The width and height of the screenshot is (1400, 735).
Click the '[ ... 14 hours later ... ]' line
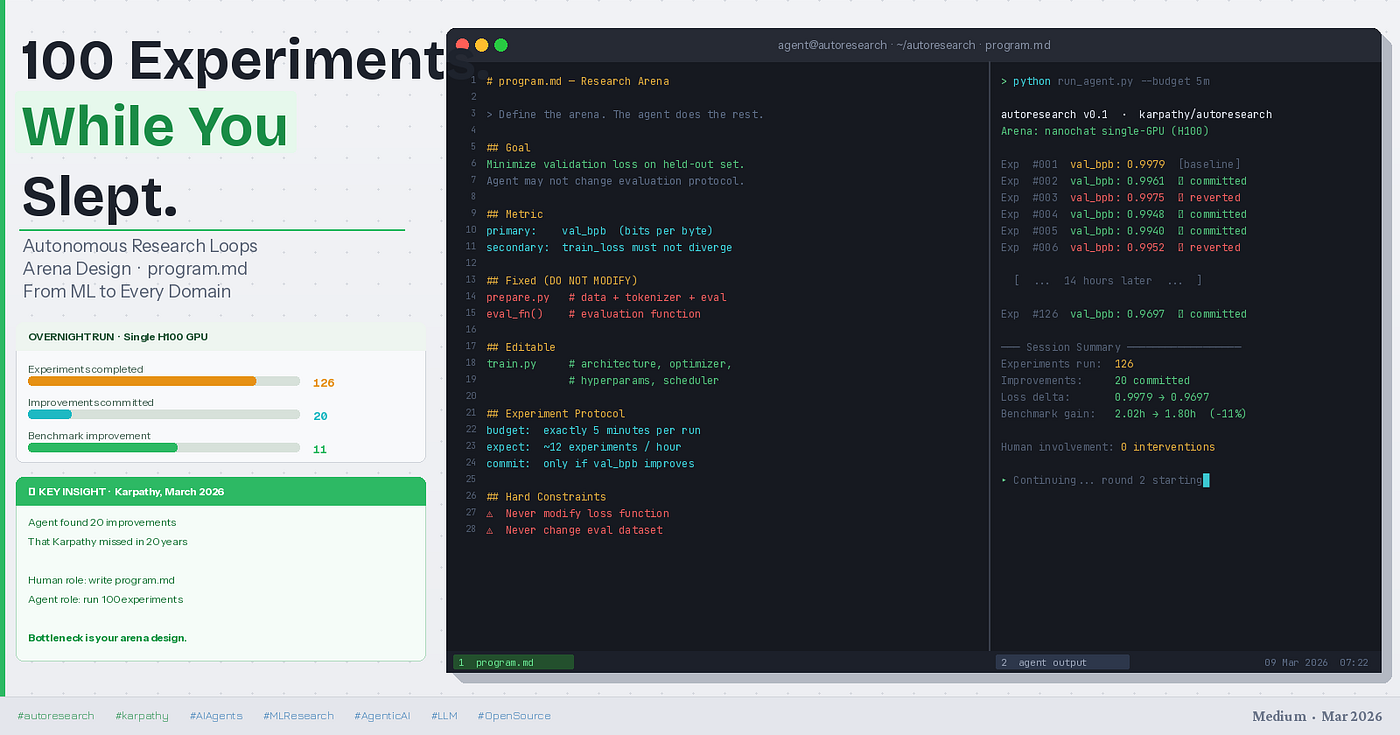pyautogui.click(x=1107, y=281)
